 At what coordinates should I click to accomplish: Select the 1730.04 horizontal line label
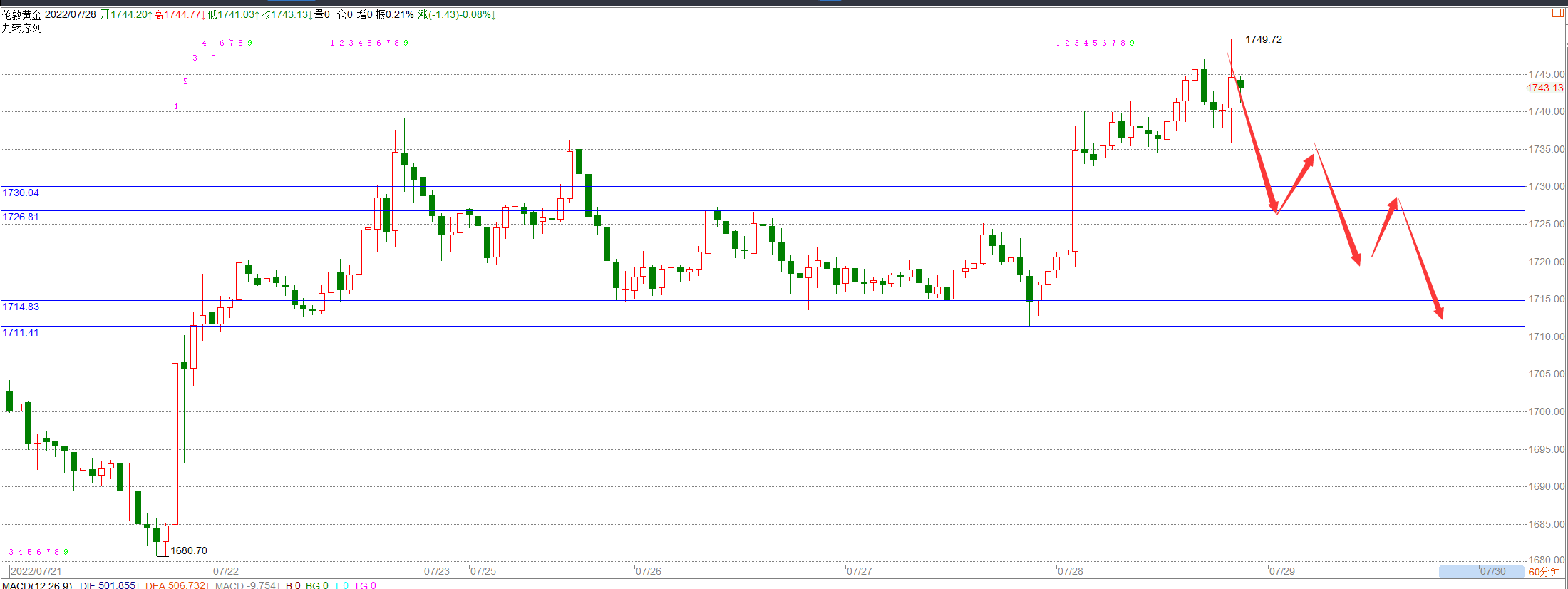[21, 193]
